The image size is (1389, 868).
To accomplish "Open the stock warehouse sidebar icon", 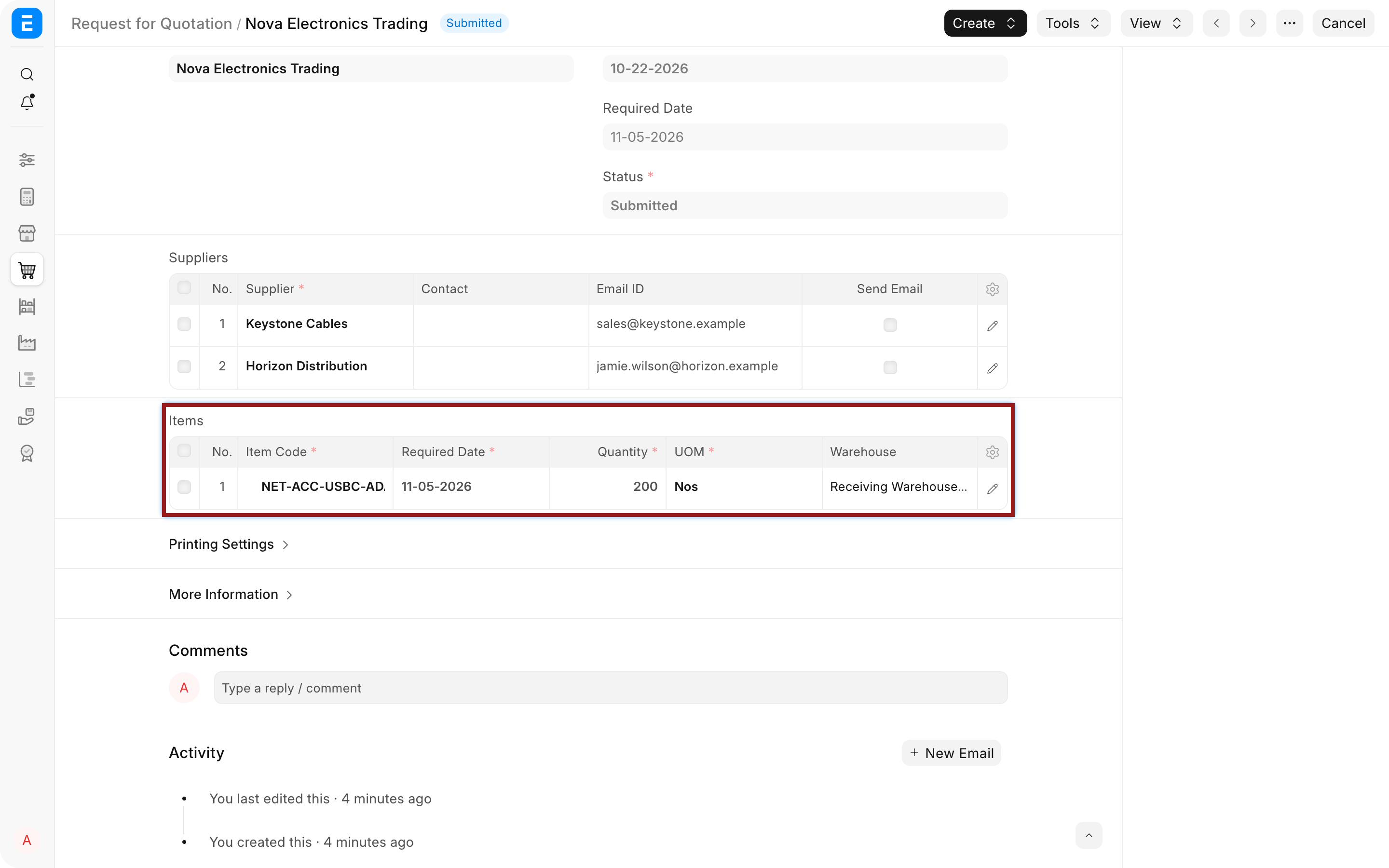I will pyautogui.click(x=27, y=307).
